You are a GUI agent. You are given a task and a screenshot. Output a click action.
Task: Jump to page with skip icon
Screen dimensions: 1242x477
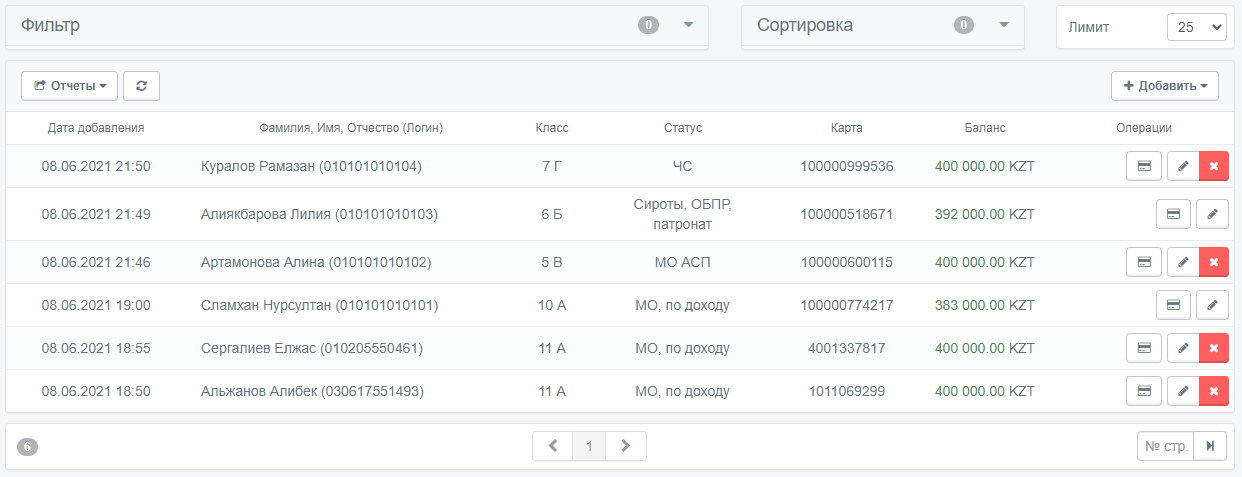click(1209, 446)
